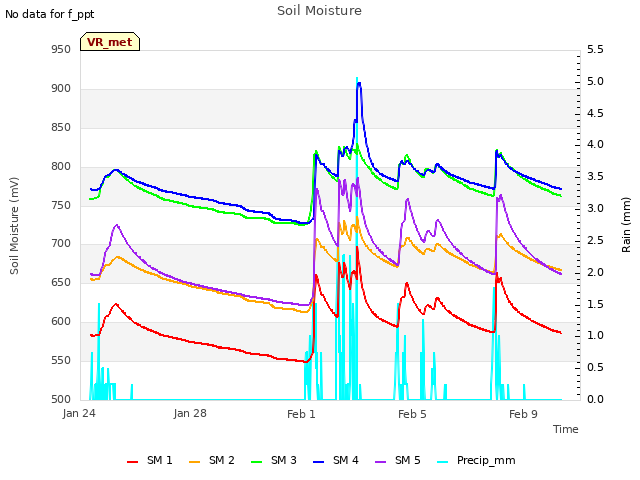Click the Feb 9 x-axis tick label

[x=523, y=414]
